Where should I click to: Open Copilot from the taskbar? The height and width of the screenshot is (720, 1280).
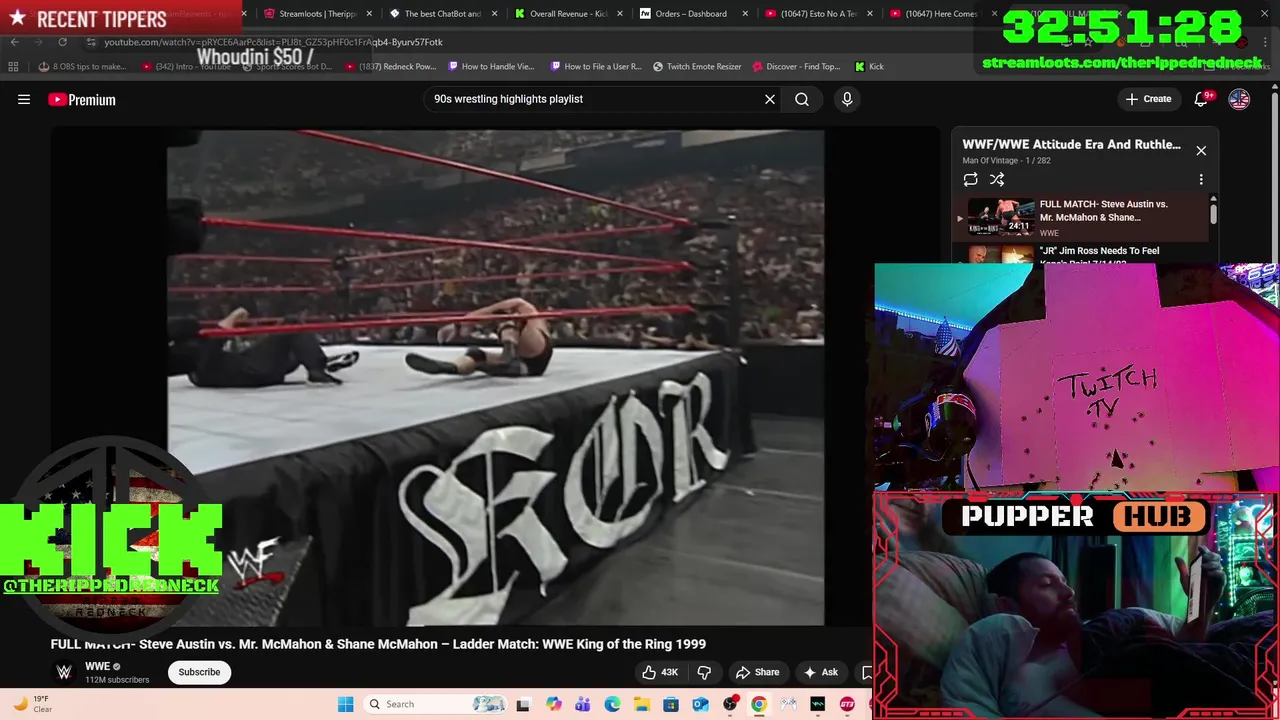coord(554,704)
